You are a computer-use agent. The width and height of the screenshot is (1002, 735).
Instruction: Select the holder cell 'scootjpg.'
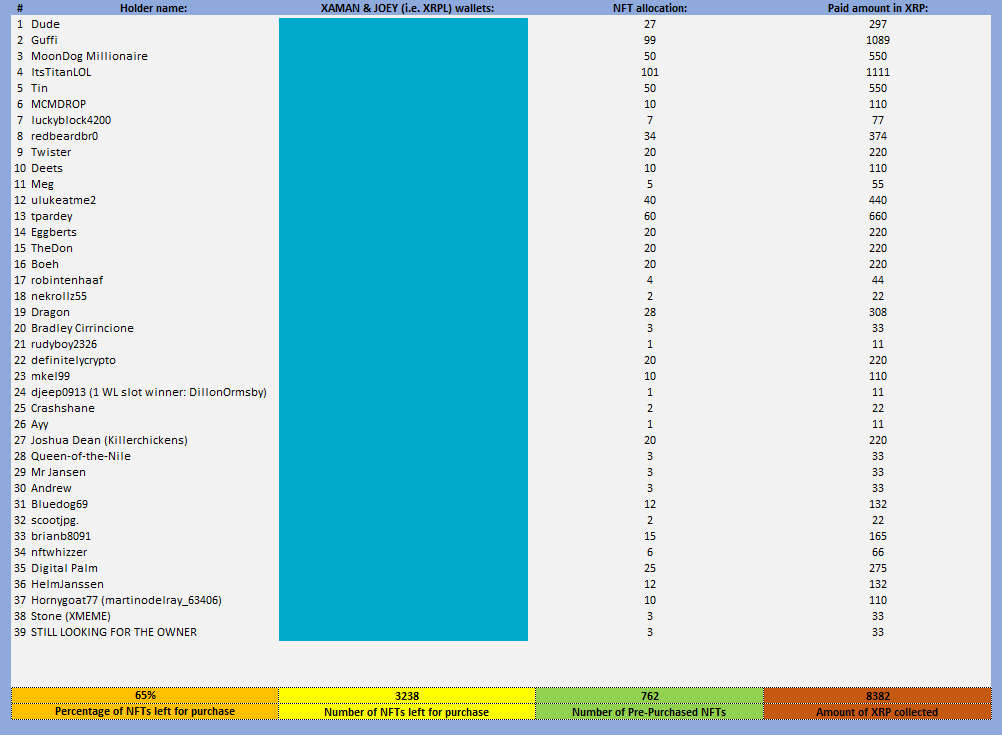coord(55,520)
